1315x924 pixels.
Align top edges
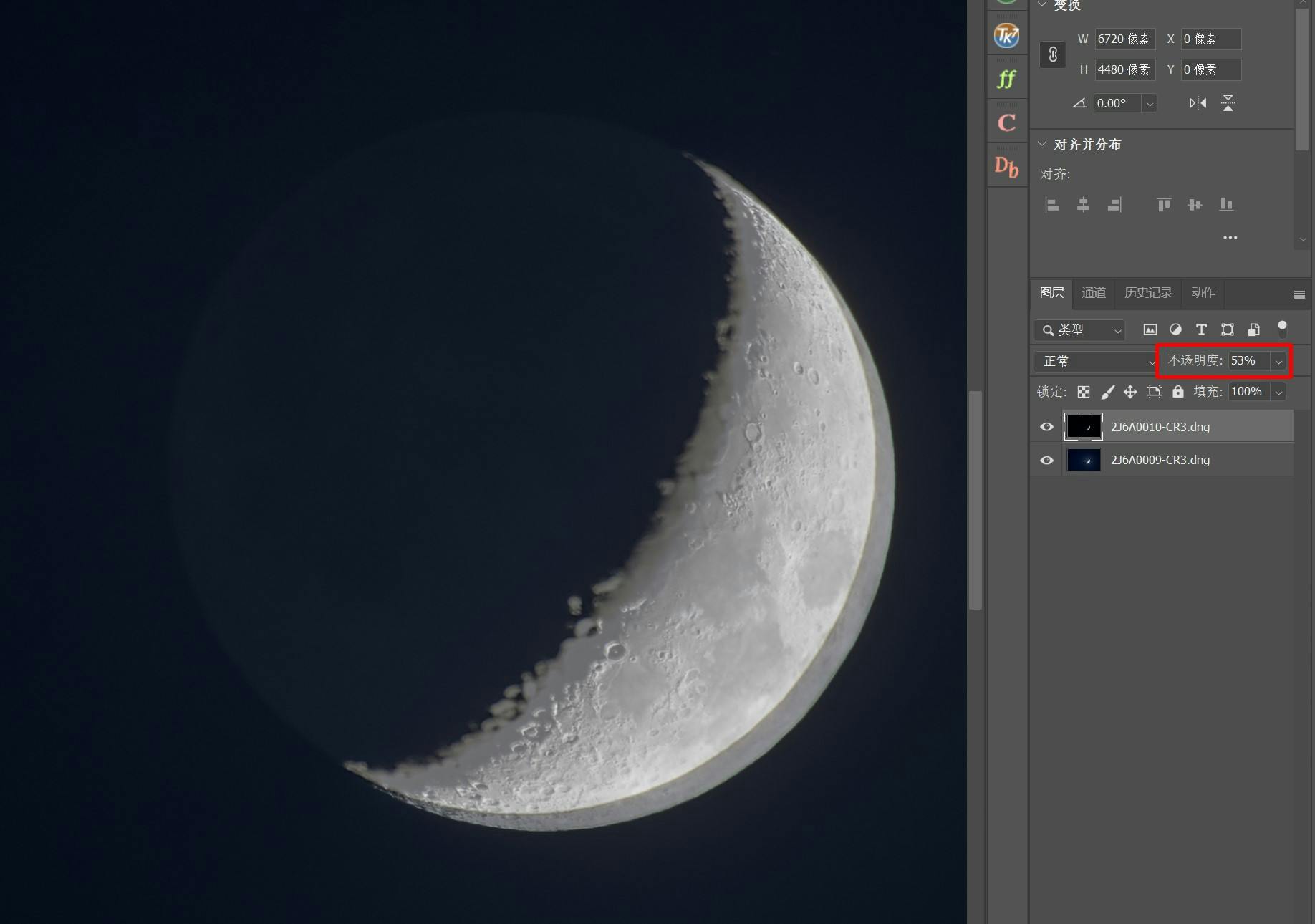pos(1164,205)
